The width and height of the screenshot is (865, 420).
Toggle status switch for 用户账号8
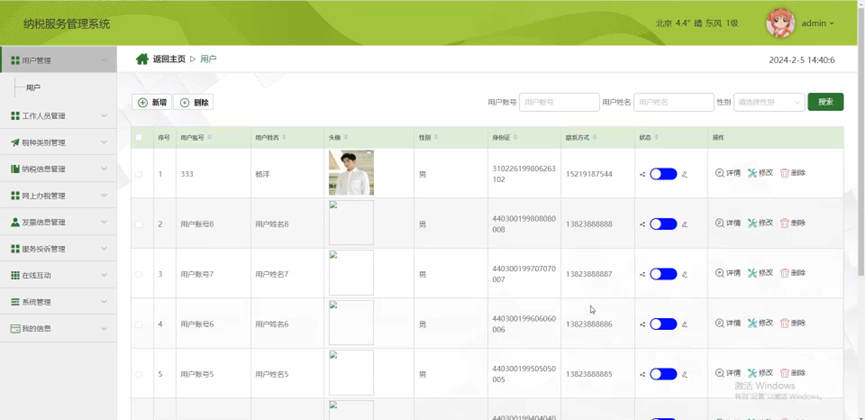click(x=663, y=224)
